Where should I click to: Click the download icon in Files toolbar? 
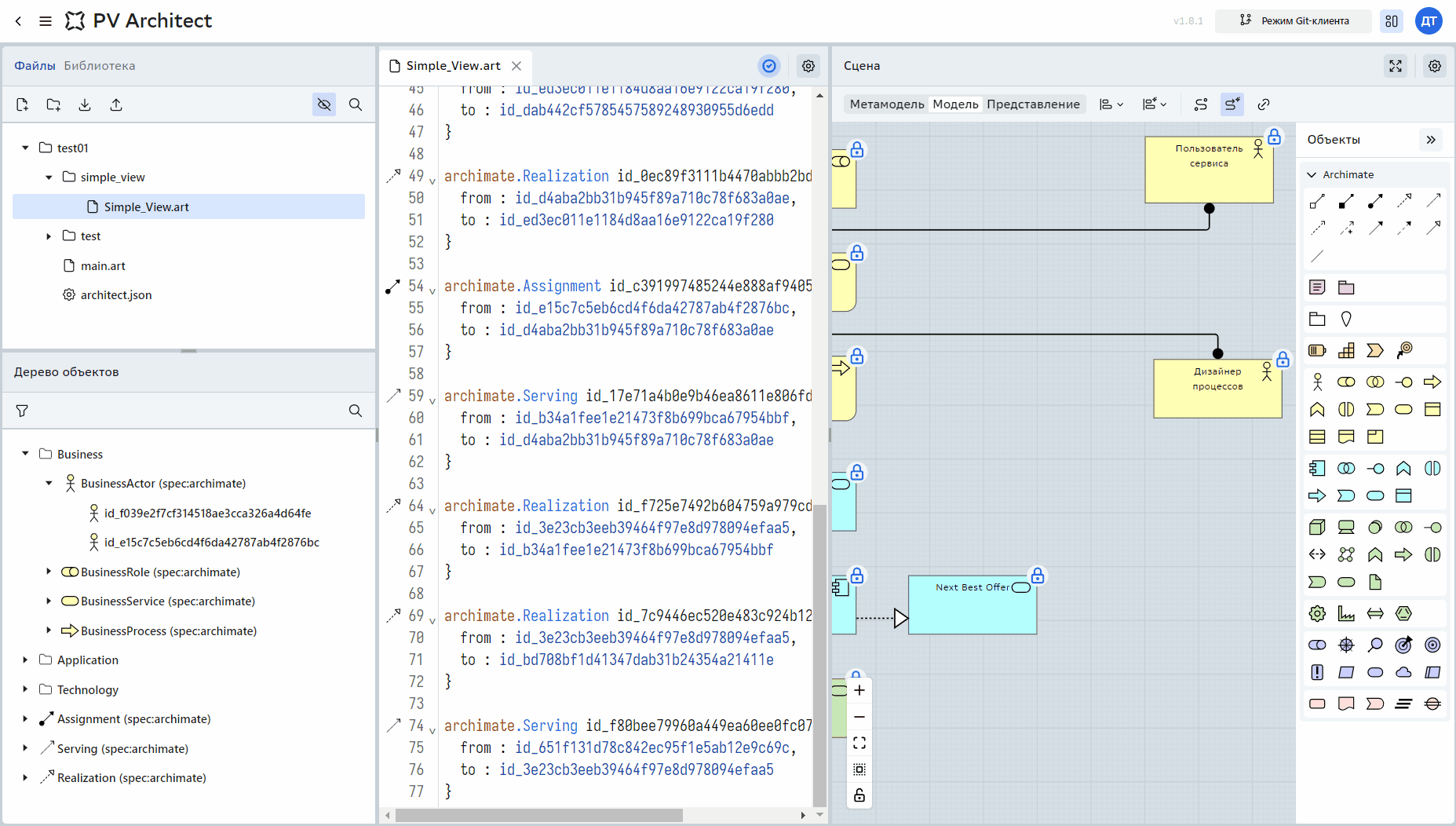[85, 104]
